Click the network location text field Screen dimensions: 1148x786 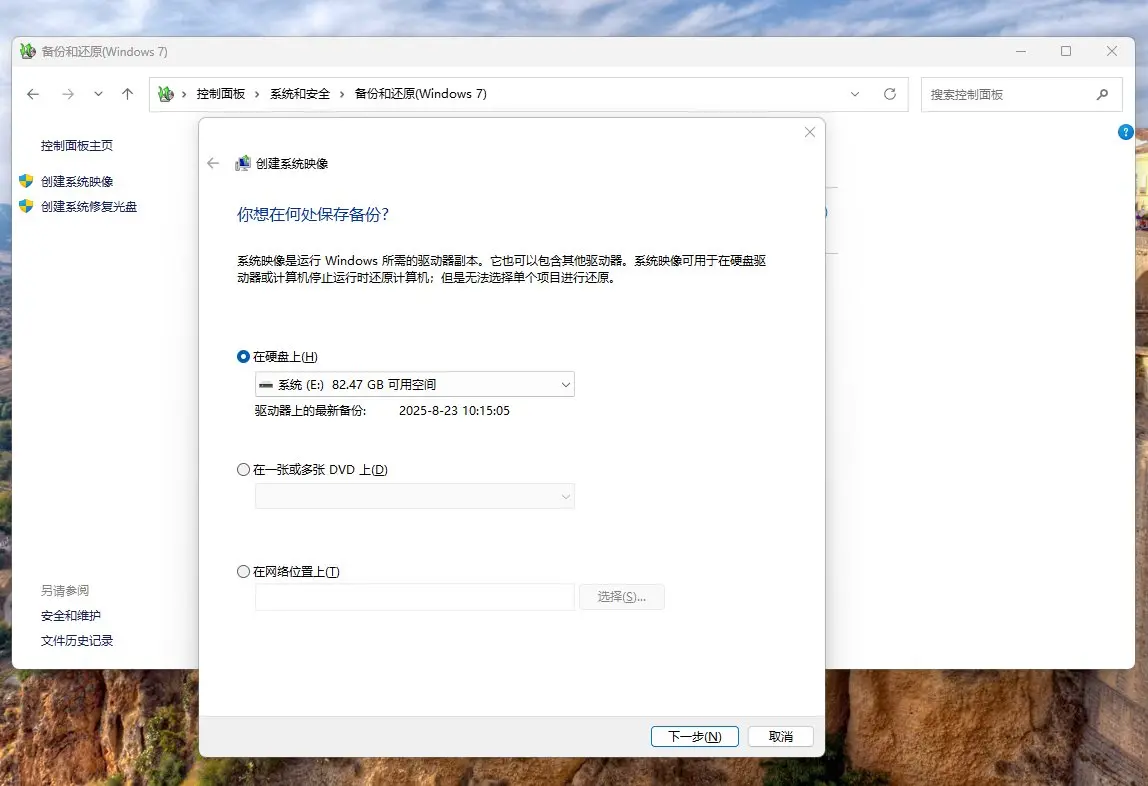[414, 596]
